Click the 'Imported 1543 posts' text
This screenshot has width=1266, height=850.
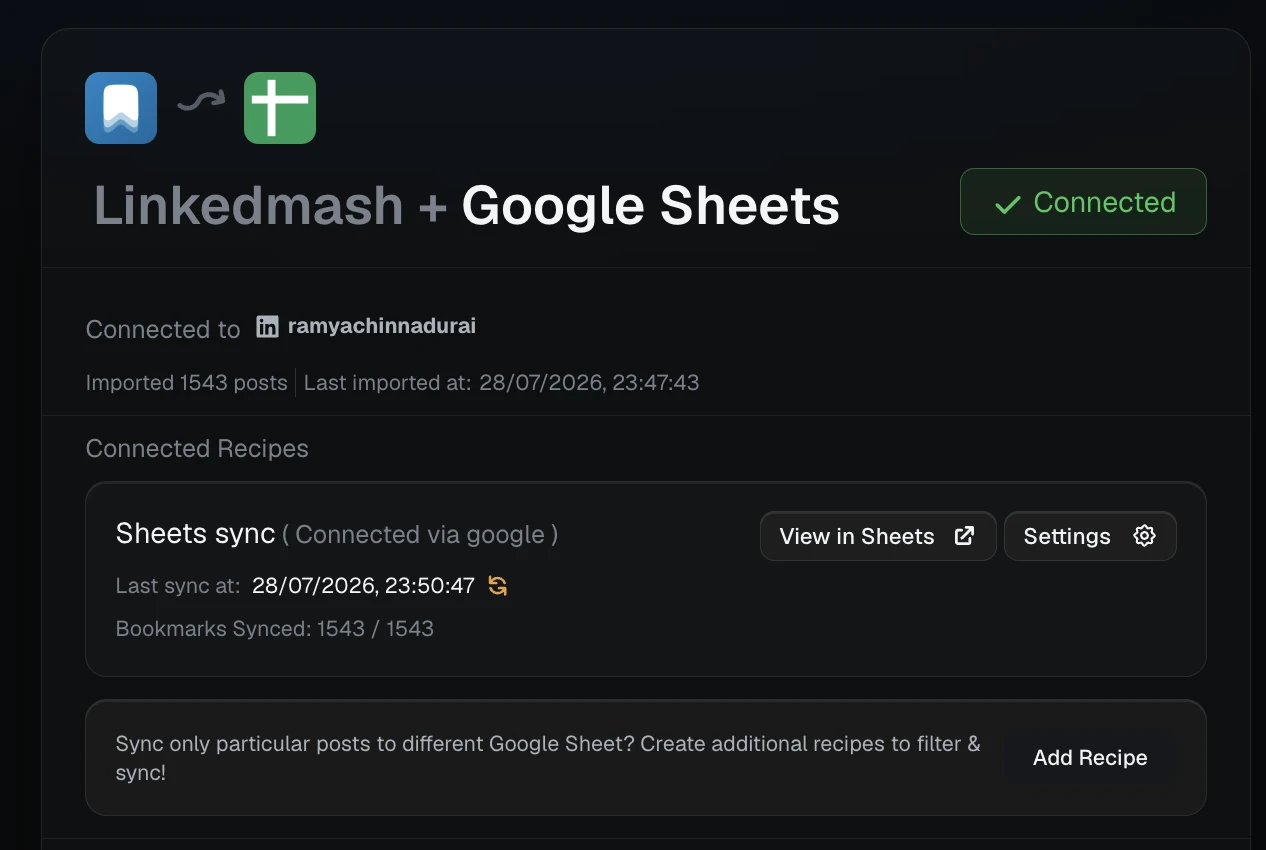point(187,382)
